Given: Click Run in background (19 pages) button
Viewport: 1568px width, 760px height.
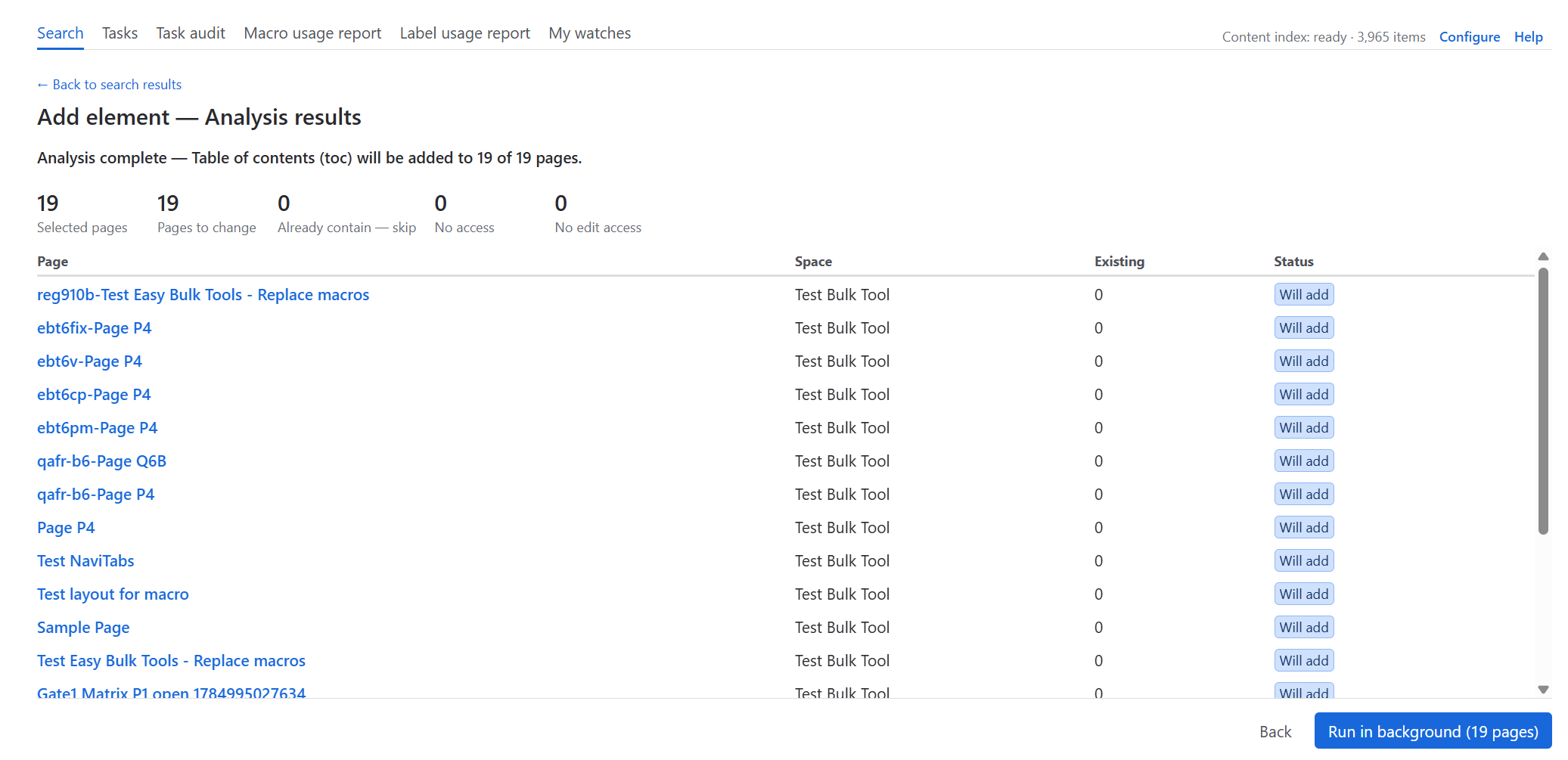Looking at the screenshot, I should (x=1433, y=731).
